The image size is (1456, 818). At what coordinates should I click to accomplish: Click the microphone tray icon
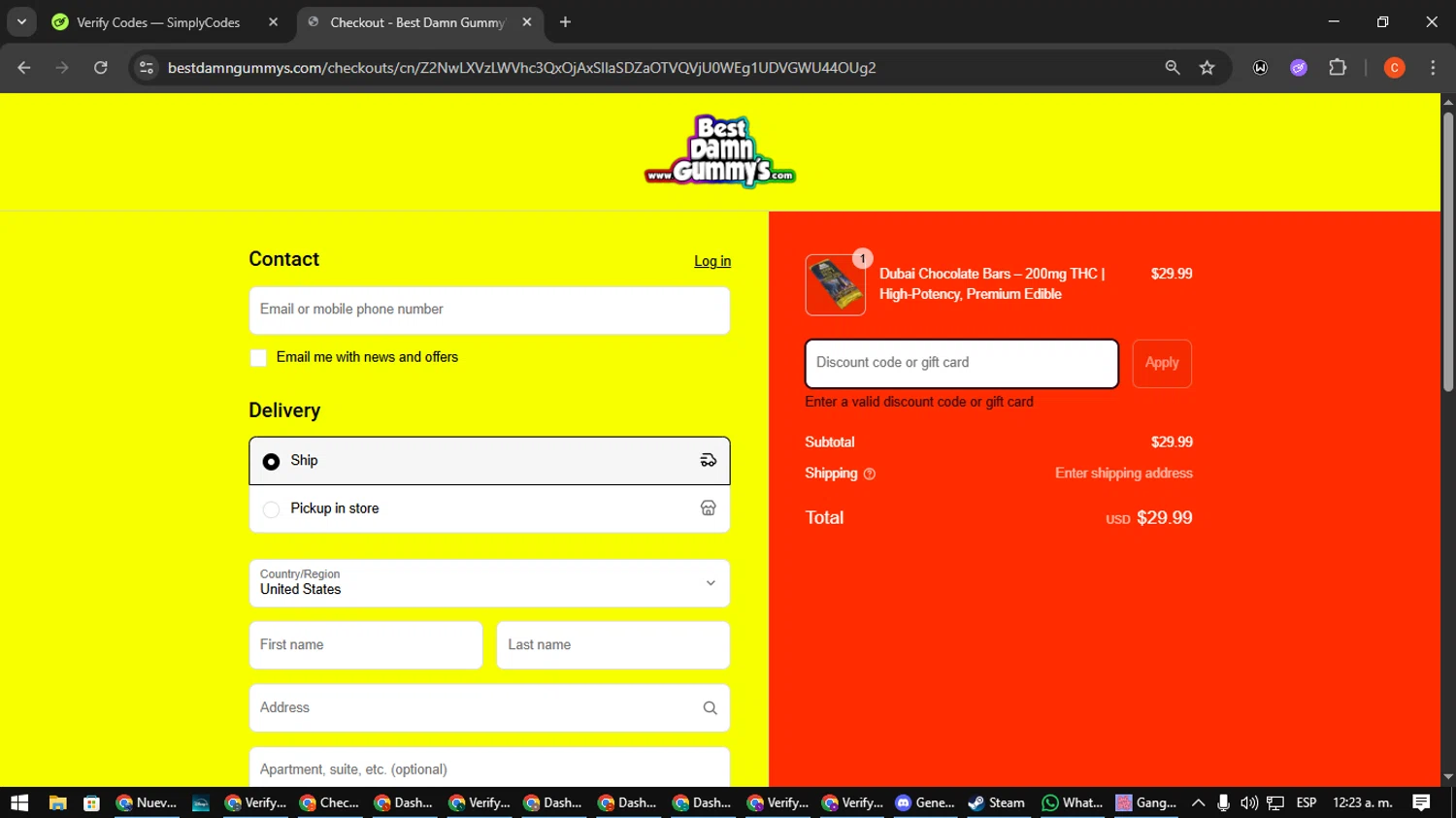[1223, 802]
